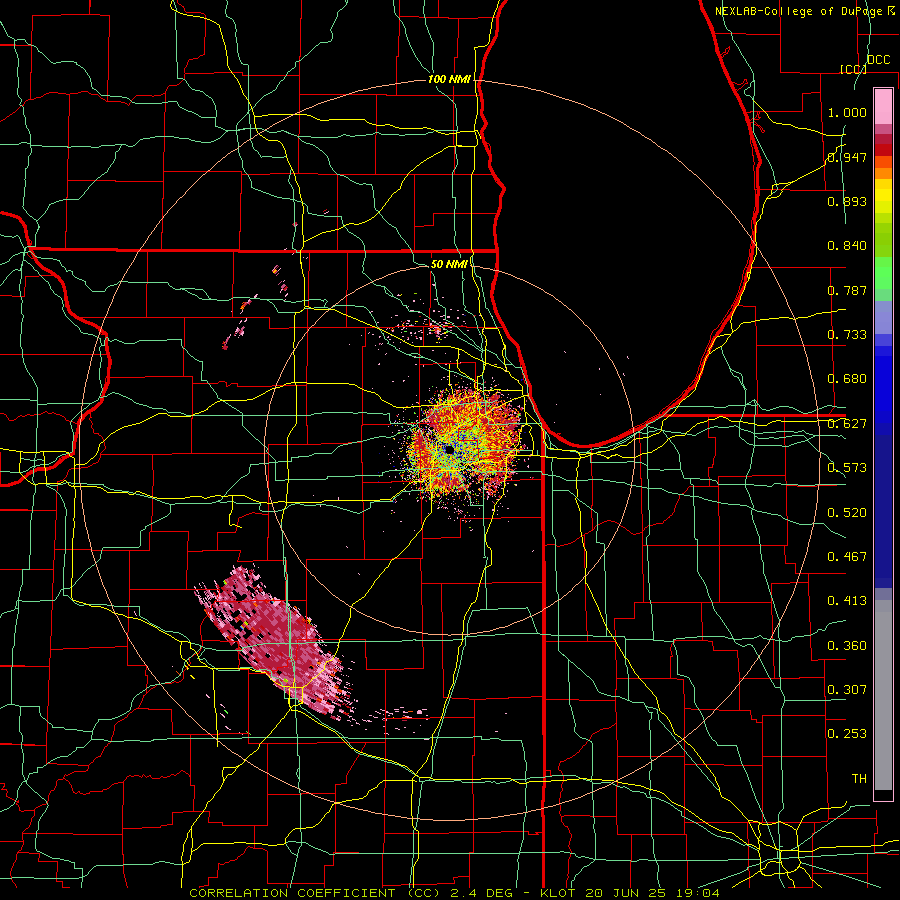The image size is (900, 900).
Task: Select the 0.733 legend value
Action: tap(847, 335)
